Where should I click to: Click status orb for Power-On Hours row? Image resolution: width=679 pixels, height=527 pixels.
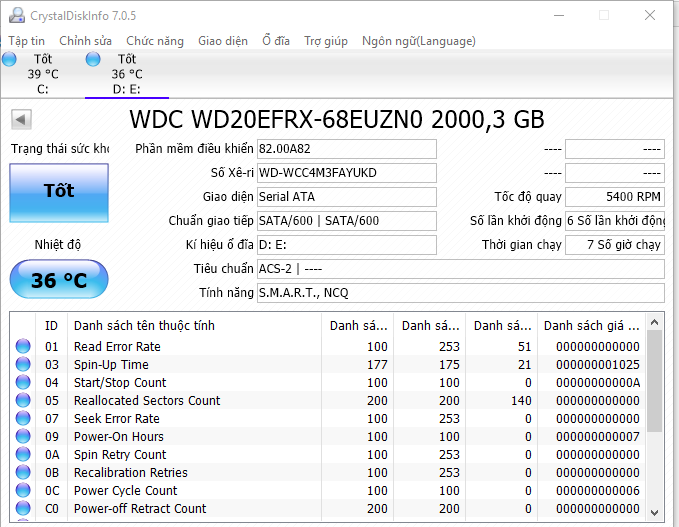23,436
